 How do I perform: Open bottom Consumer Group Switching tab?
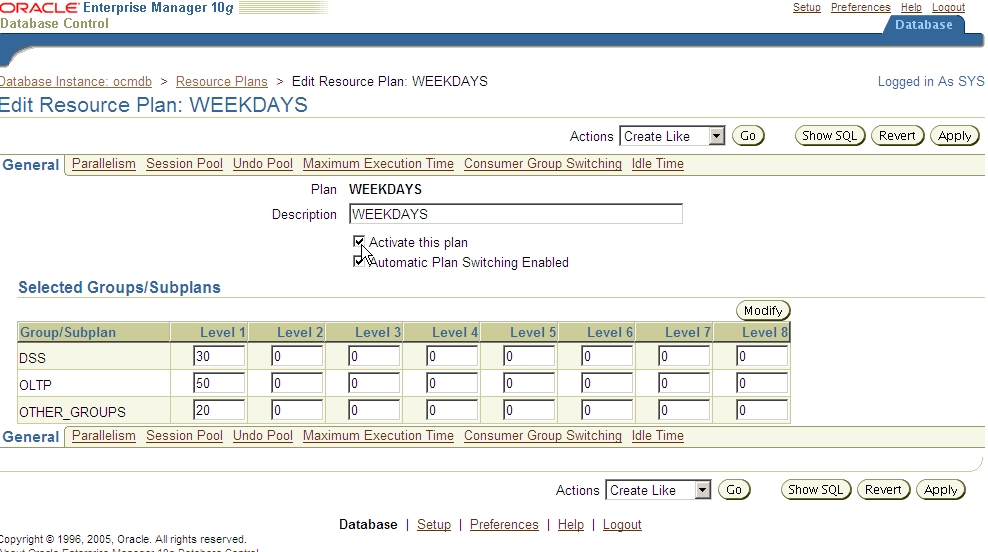click(543, 436)
